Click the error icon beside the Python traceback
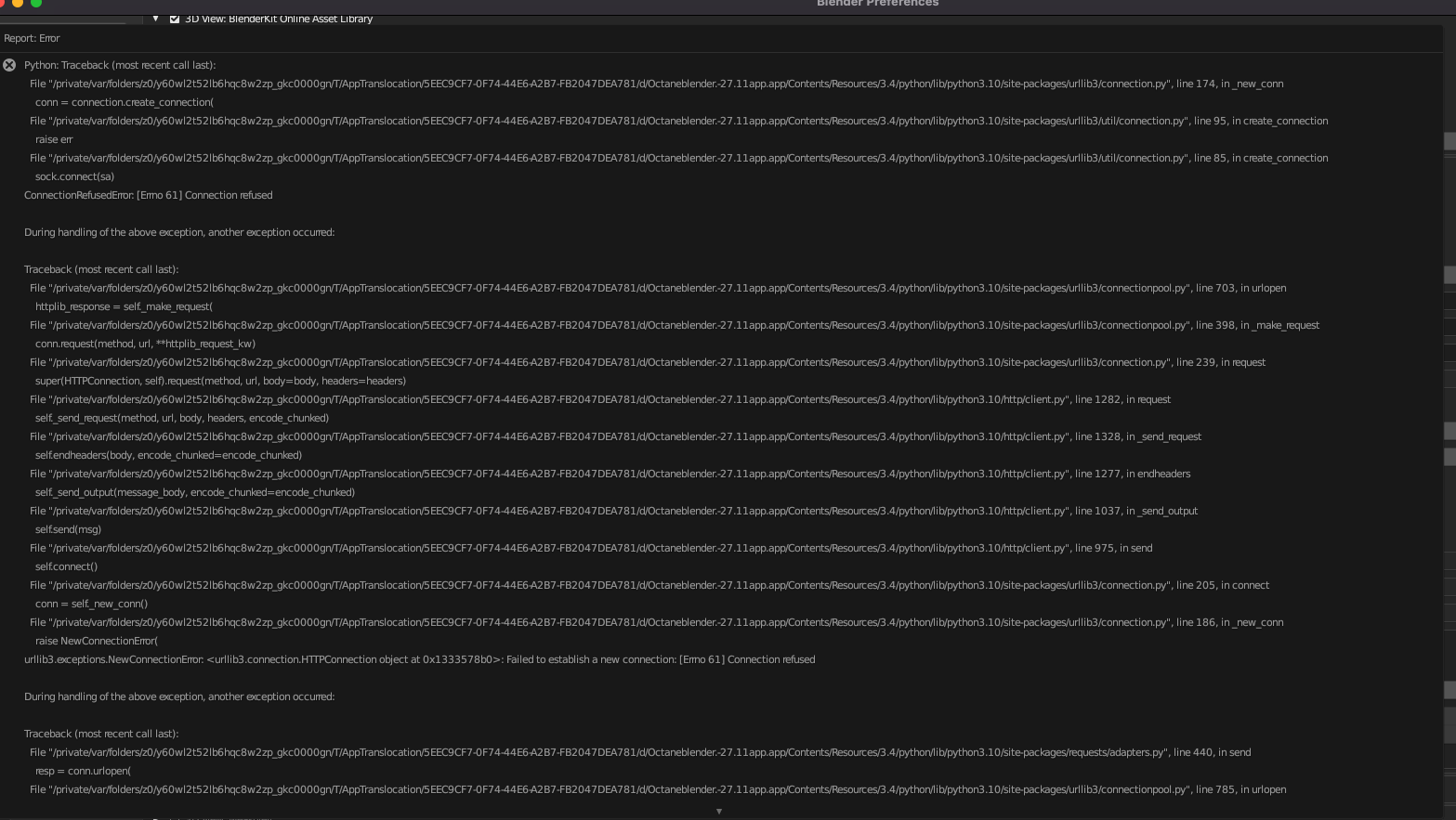This screenshot has height=820, width=1456. (9, 65)
